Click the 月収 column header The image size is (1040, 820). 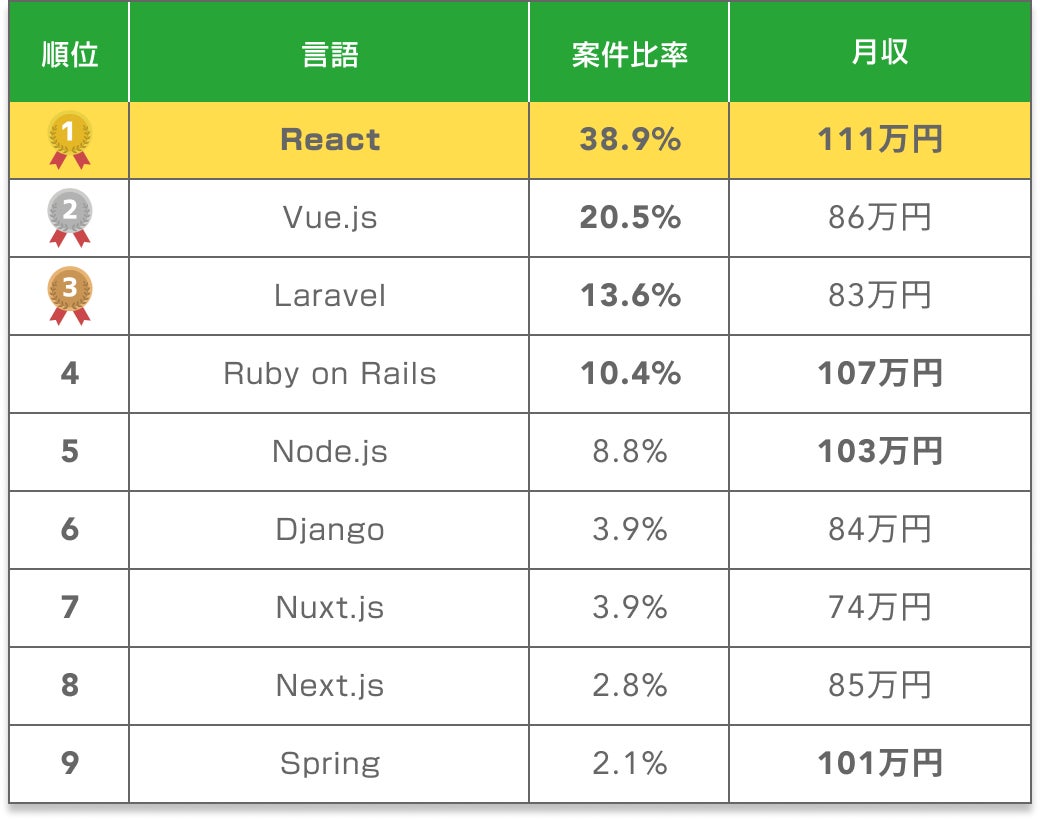click(x=879, y=54)
